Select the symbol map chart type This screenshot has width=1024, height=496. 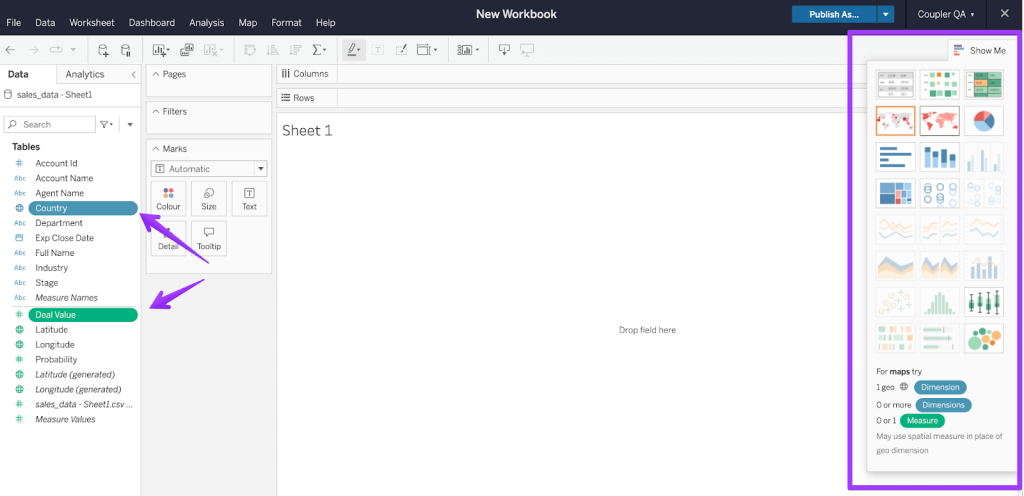(x=895, y=121)
